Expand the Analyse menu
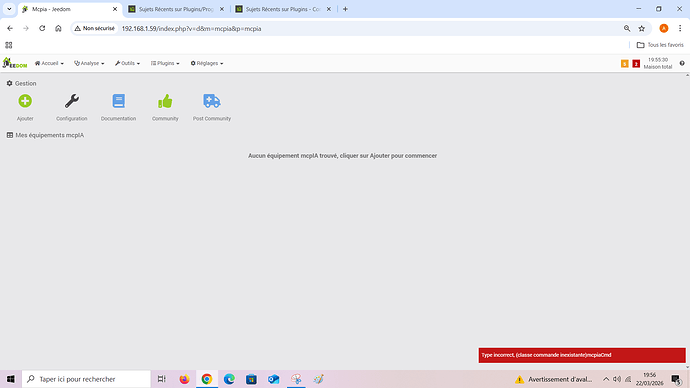The width and height of the screenshot is (690, 388). 89,63
